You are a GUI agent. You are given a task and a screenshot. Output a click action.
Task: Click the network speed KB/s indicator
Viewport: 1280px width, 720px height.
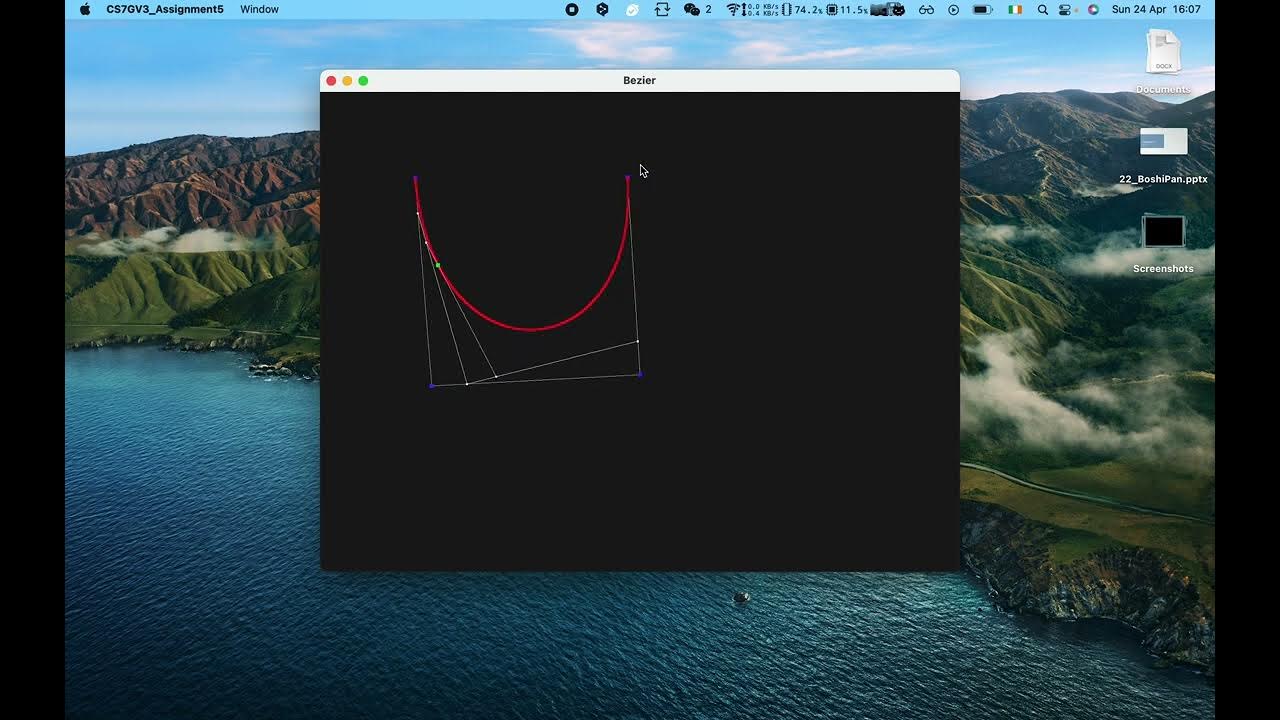click(760, 9)
